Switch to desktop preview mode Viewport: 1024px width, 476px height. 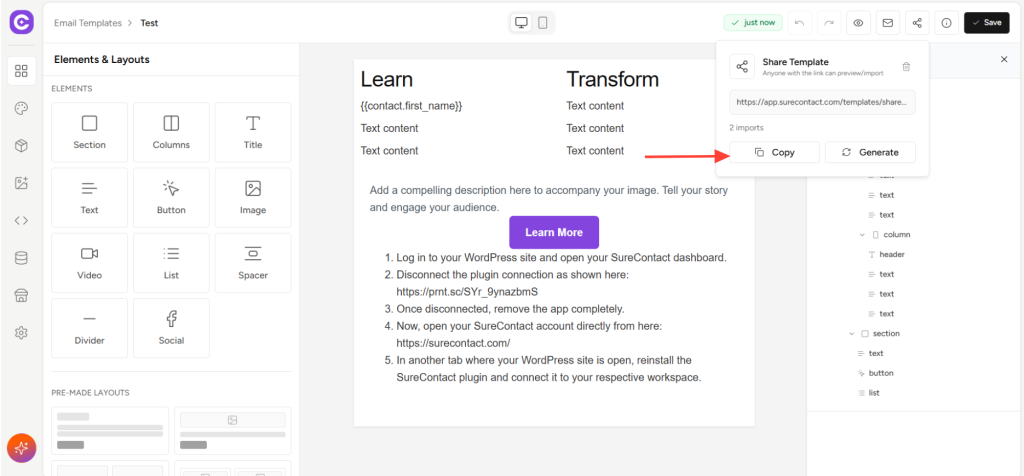[521, 22]
